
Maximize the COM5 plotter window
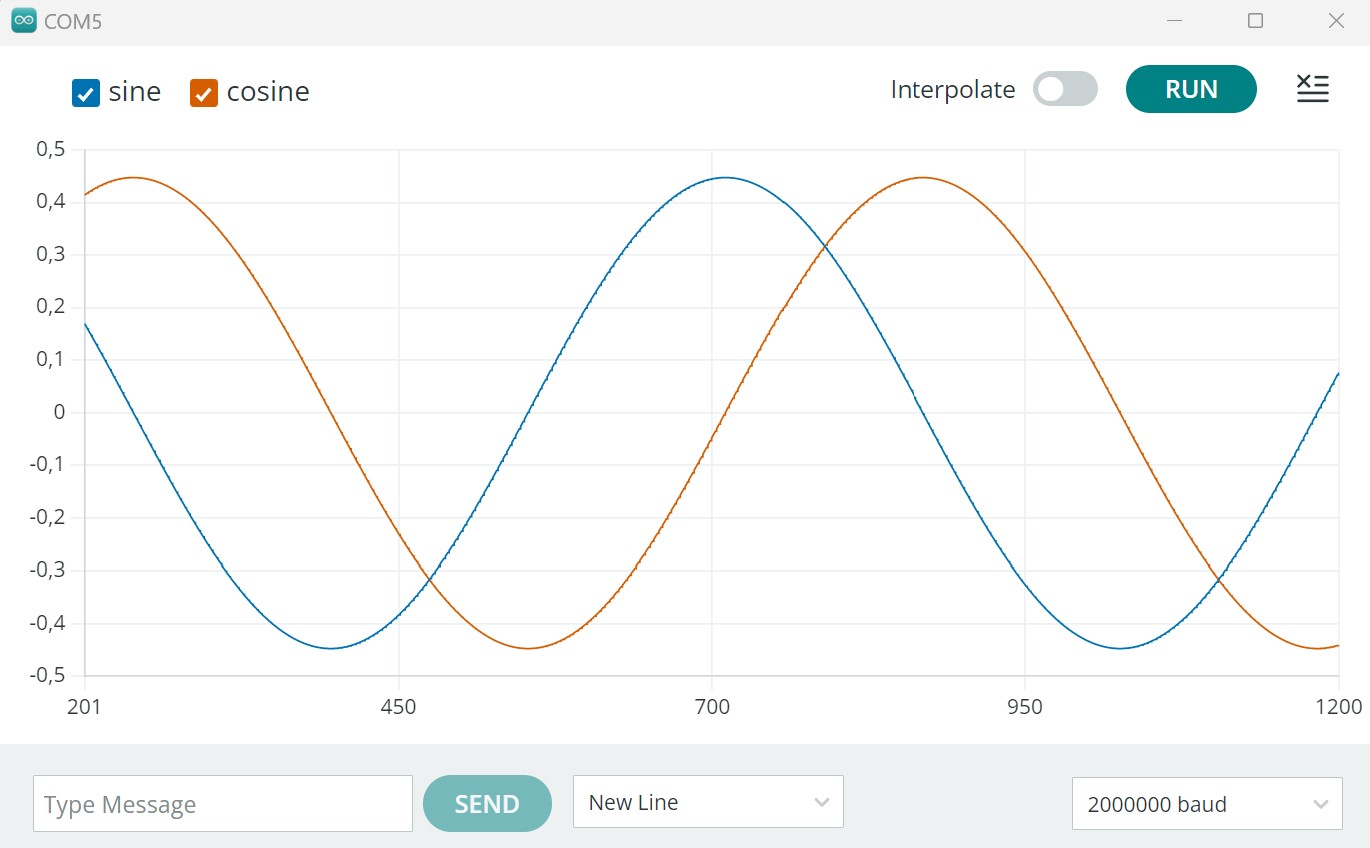[1255, 21]
